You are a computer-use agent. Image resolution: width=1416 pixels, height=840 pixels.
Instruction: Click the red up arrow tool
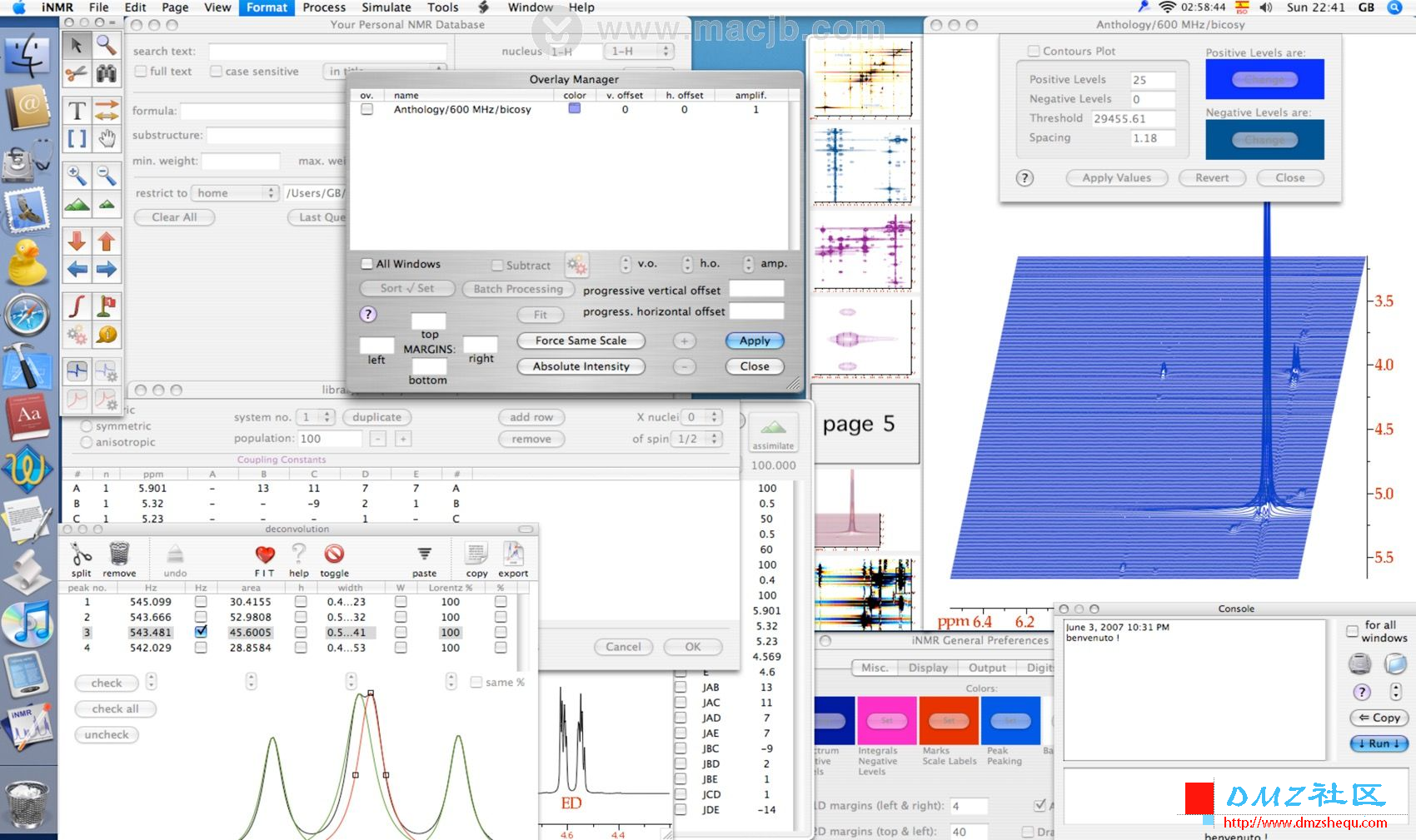[107, 241]
